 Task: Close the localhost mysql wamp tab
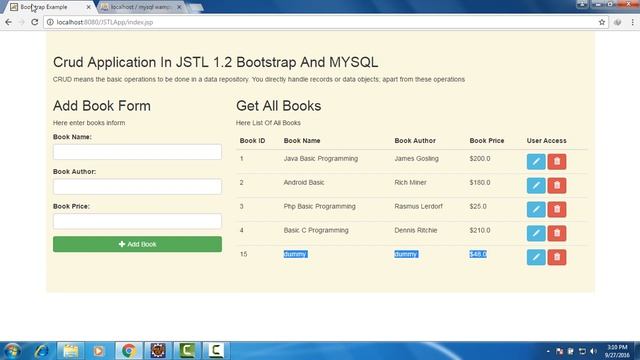coord(179,7)
